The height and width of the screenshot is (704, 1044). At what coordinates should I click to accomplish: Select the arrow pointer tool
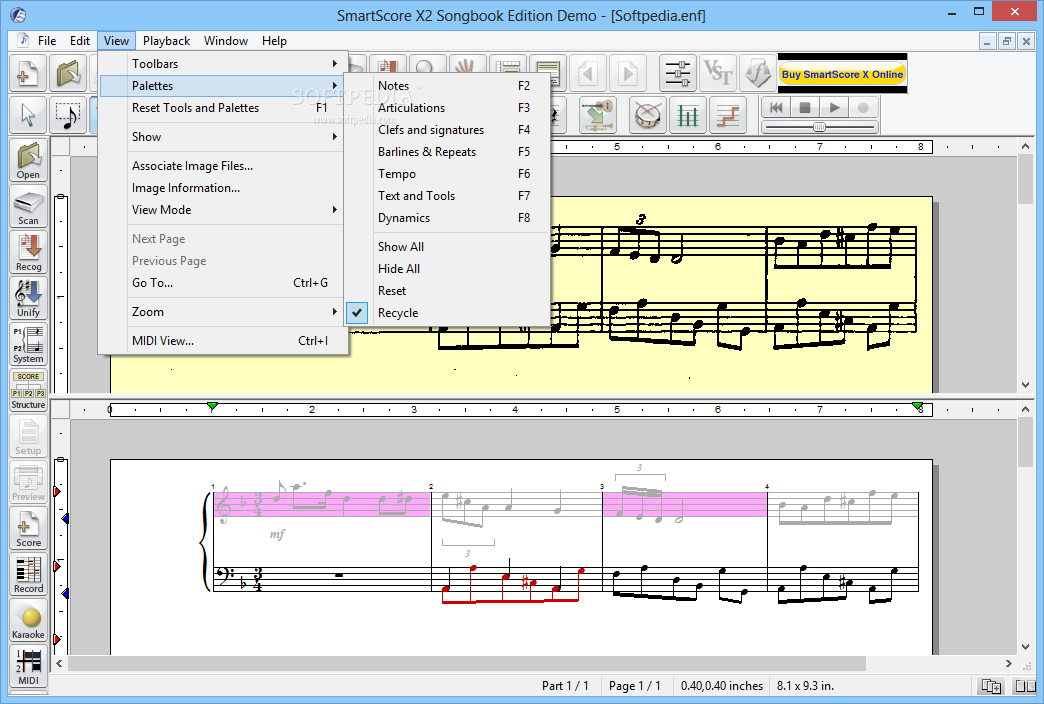coord(27,115)
